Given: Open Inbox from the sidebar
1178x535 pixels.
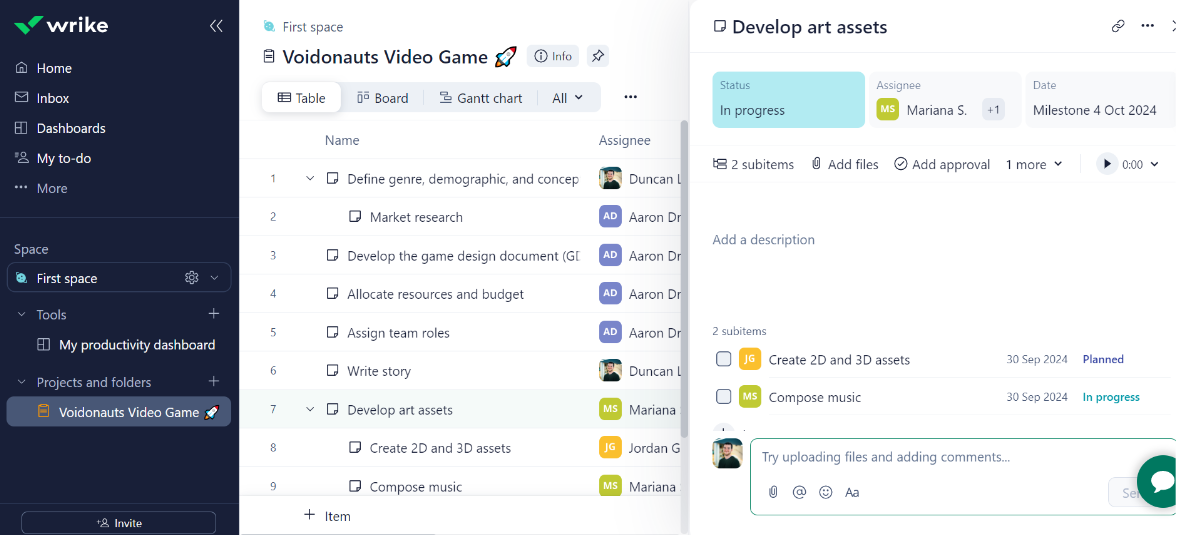Looking at the screenshot, I should (53, 98).
